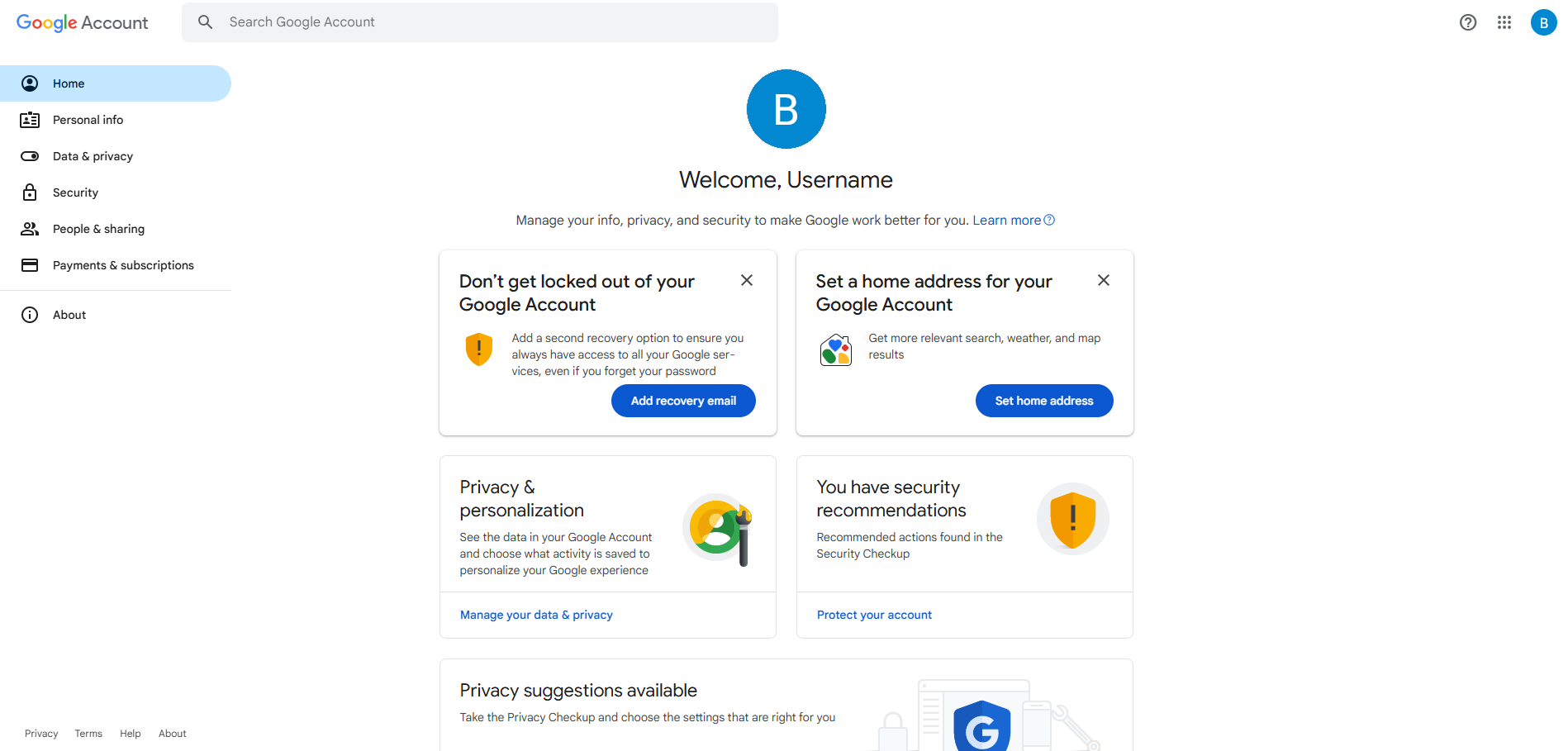Viewport: 1568px width, 751px height.
Task: Go to Data & privacy section
Action: click(x=93, y=156)
